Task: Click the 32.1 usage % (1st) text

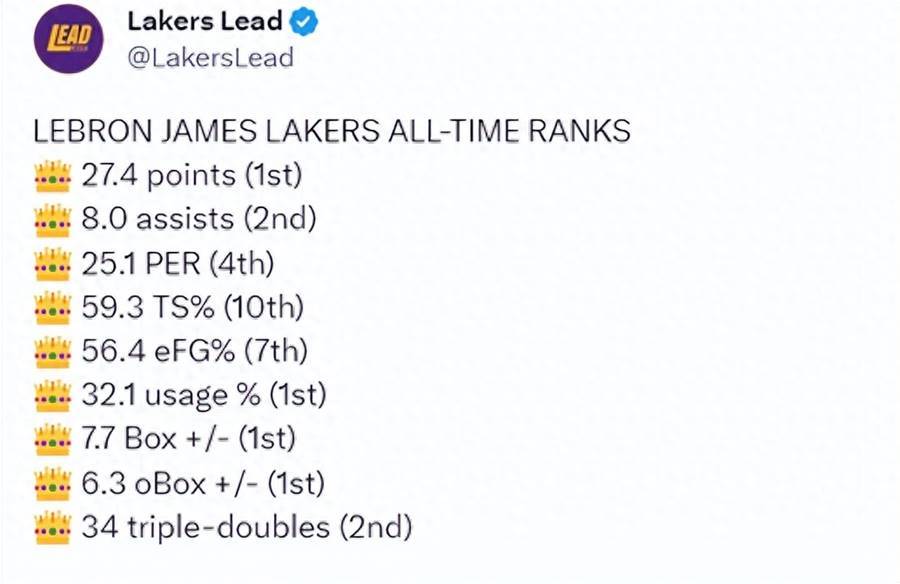Action: pos(204,396)
